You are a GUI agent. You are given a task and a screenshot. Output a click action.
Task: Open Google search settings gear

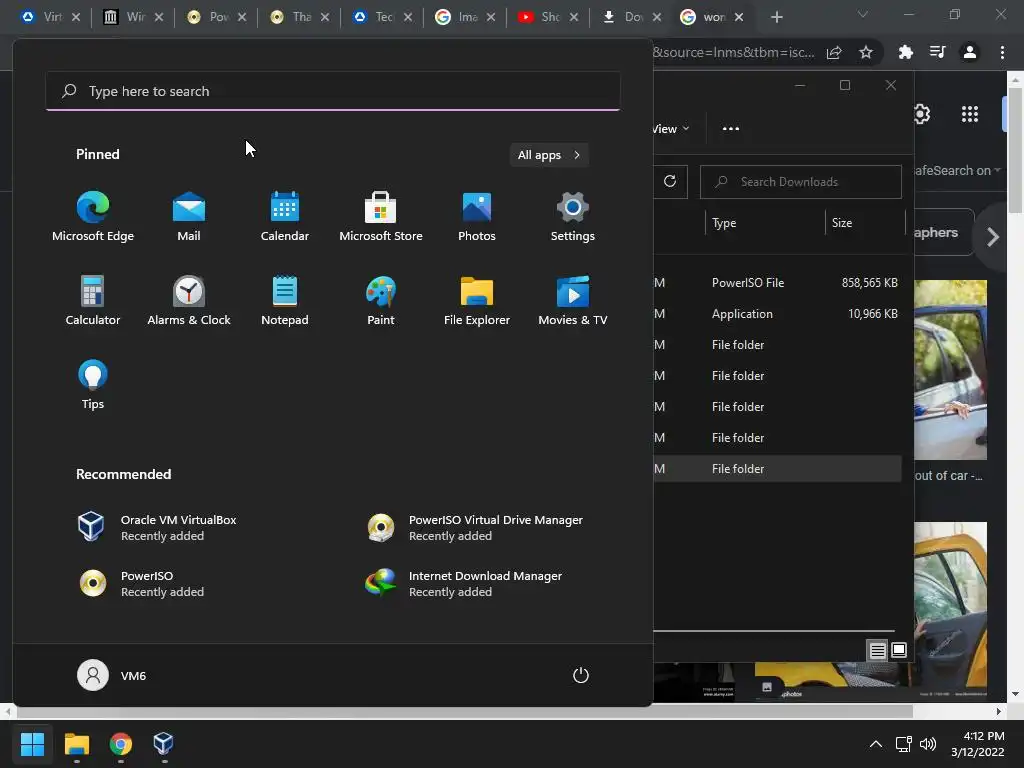pyautogui.click(x=921, y=114)
